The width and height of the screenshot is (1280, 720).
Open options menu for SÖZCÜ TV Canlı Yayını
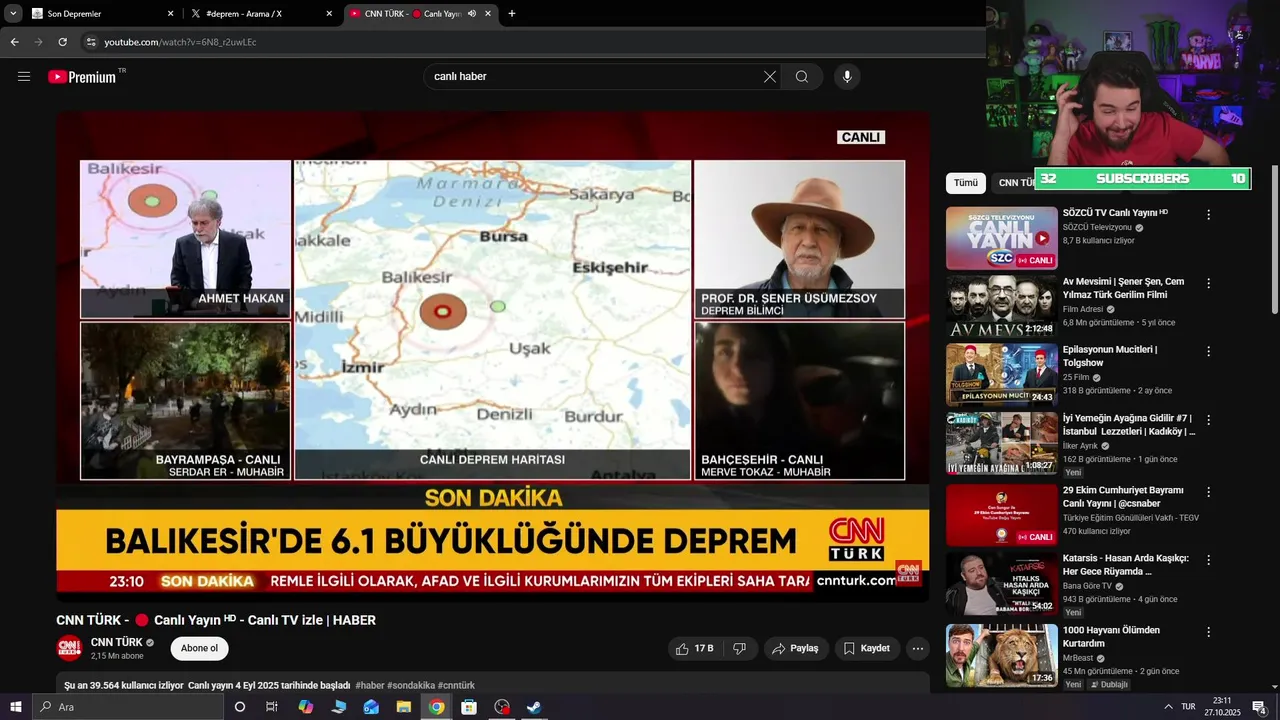point(1208,215)
